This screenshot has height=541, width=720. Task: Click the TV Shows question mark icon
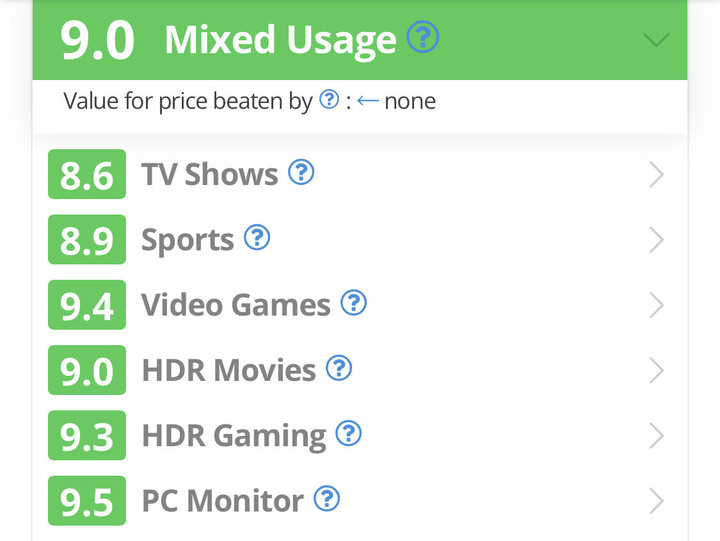[x=301, y=172]
